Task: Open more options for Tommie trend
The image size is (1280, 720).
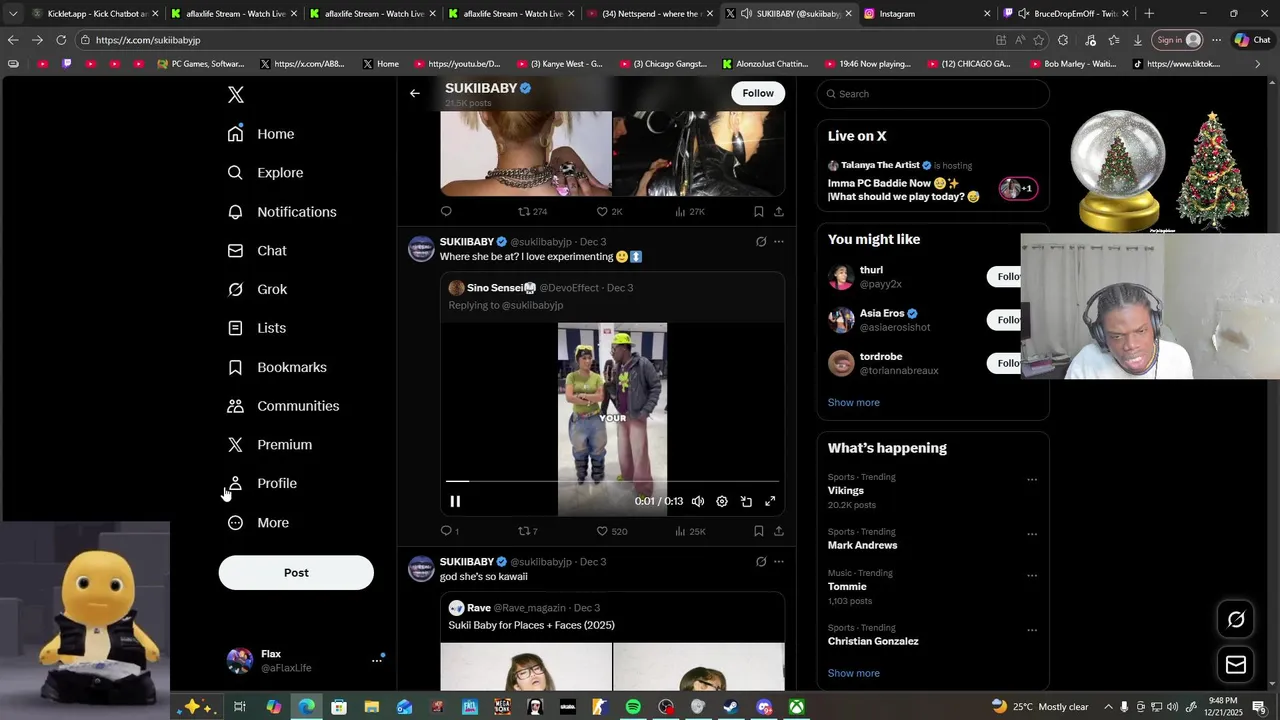Action: pyautogui.click(x=1032, y=576)
